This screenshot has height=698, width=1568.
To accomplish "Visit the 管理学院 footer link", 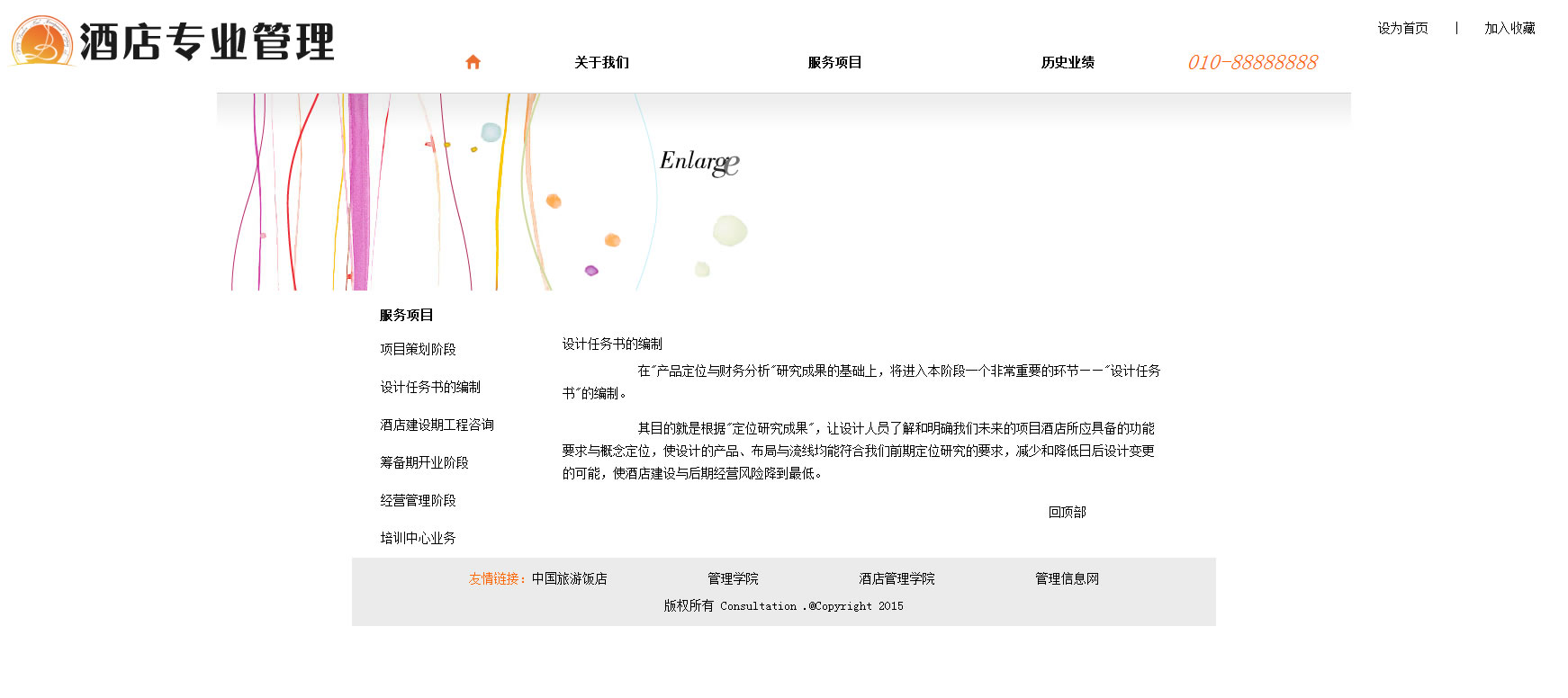I will (x=733, y=578).
